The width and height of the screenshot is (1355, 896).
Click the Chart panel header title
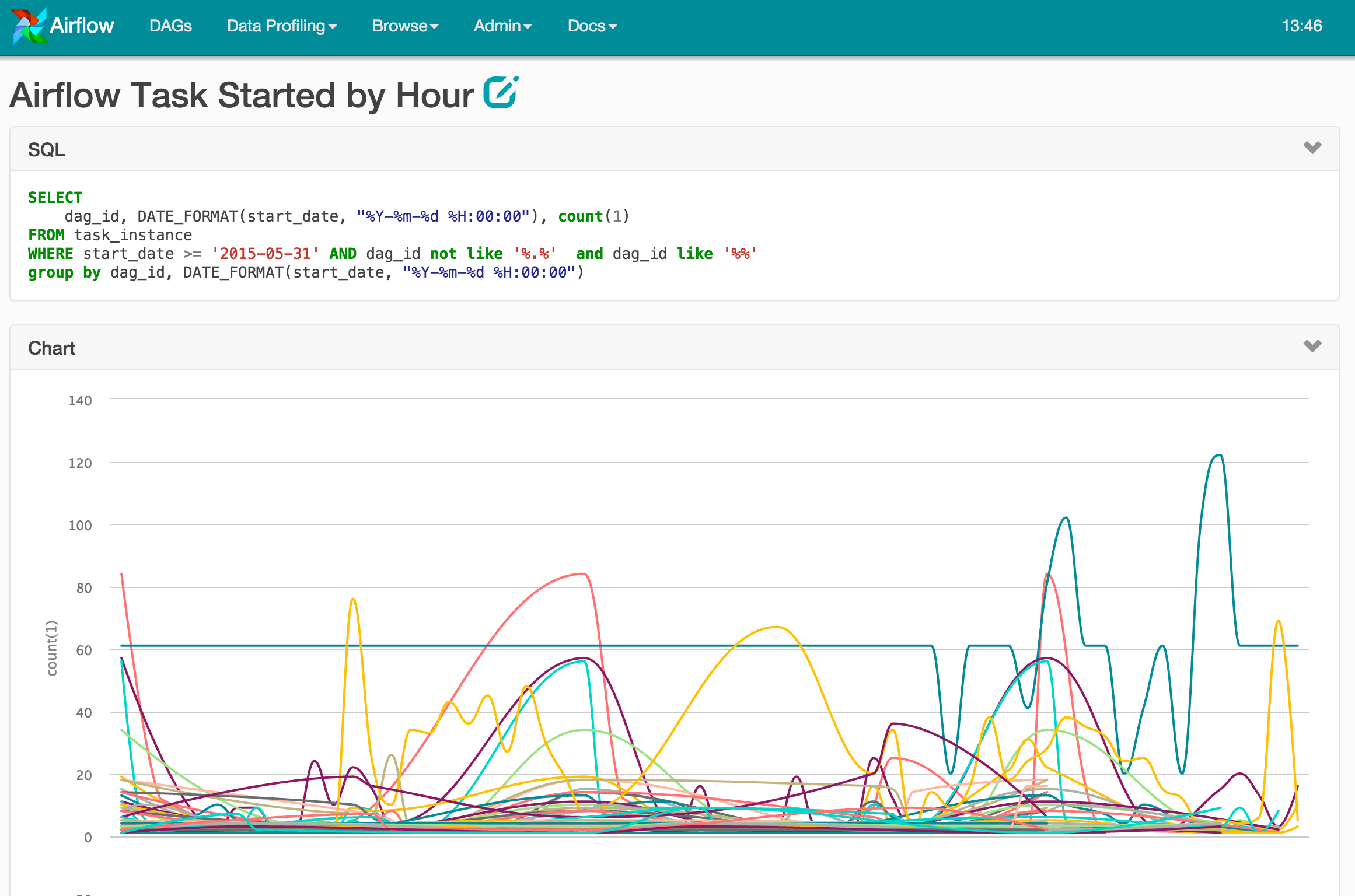coord(51,348)
